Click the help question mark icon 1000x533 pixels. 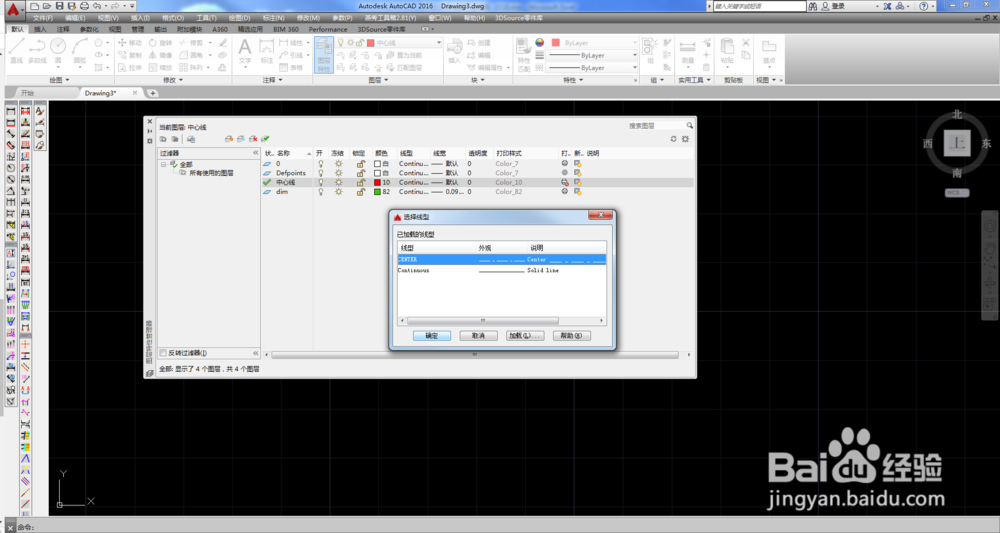923,6
